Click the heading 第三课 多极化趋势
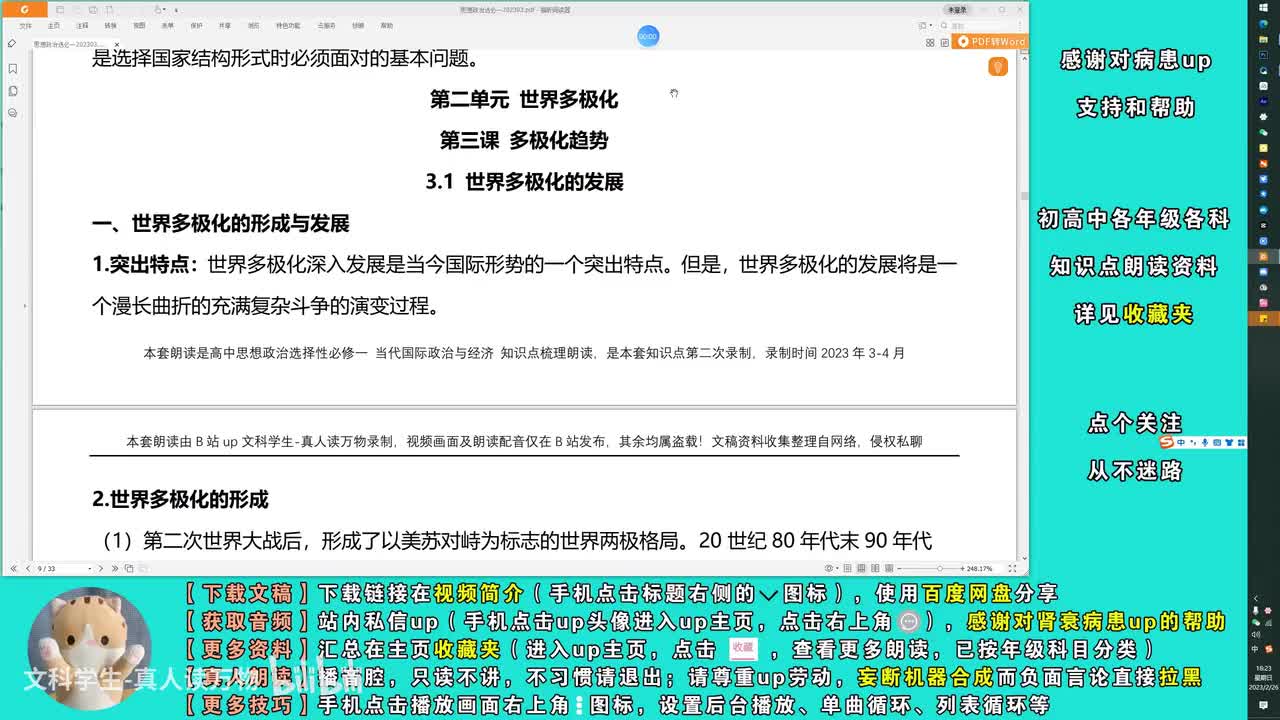 click(x=524, y=140)
